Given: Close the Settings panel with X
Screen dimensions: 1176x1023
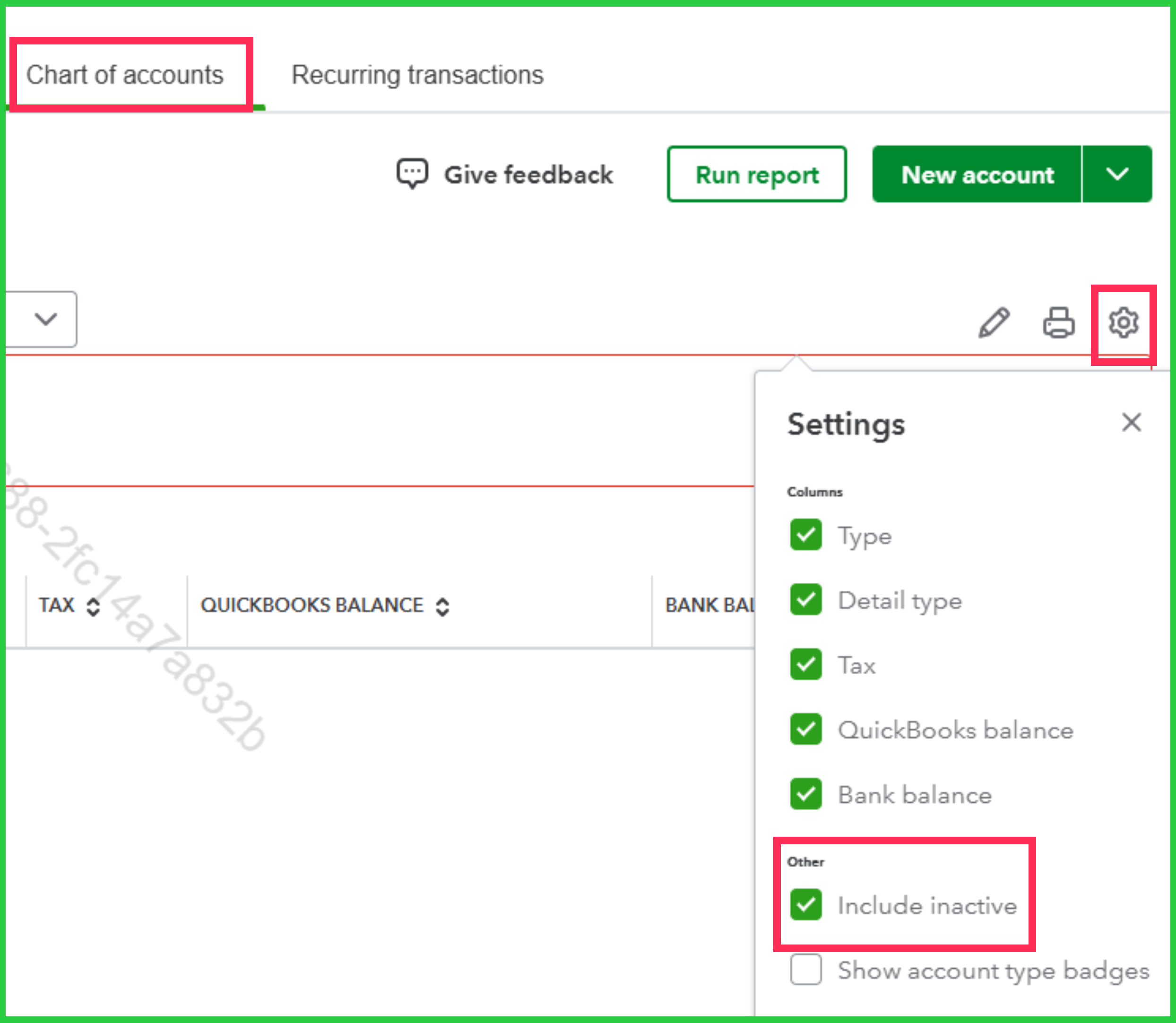Looking at the screenshot, I should click(1131, 423).
